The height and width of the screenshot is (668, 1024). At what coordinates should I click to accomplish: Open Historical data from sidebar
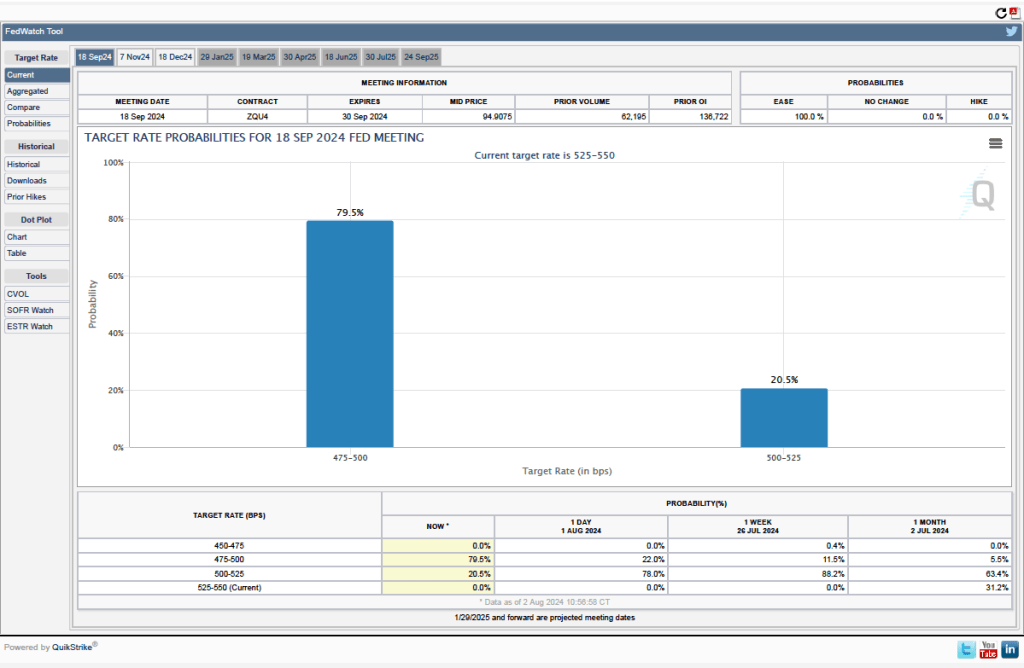(24, 164)
